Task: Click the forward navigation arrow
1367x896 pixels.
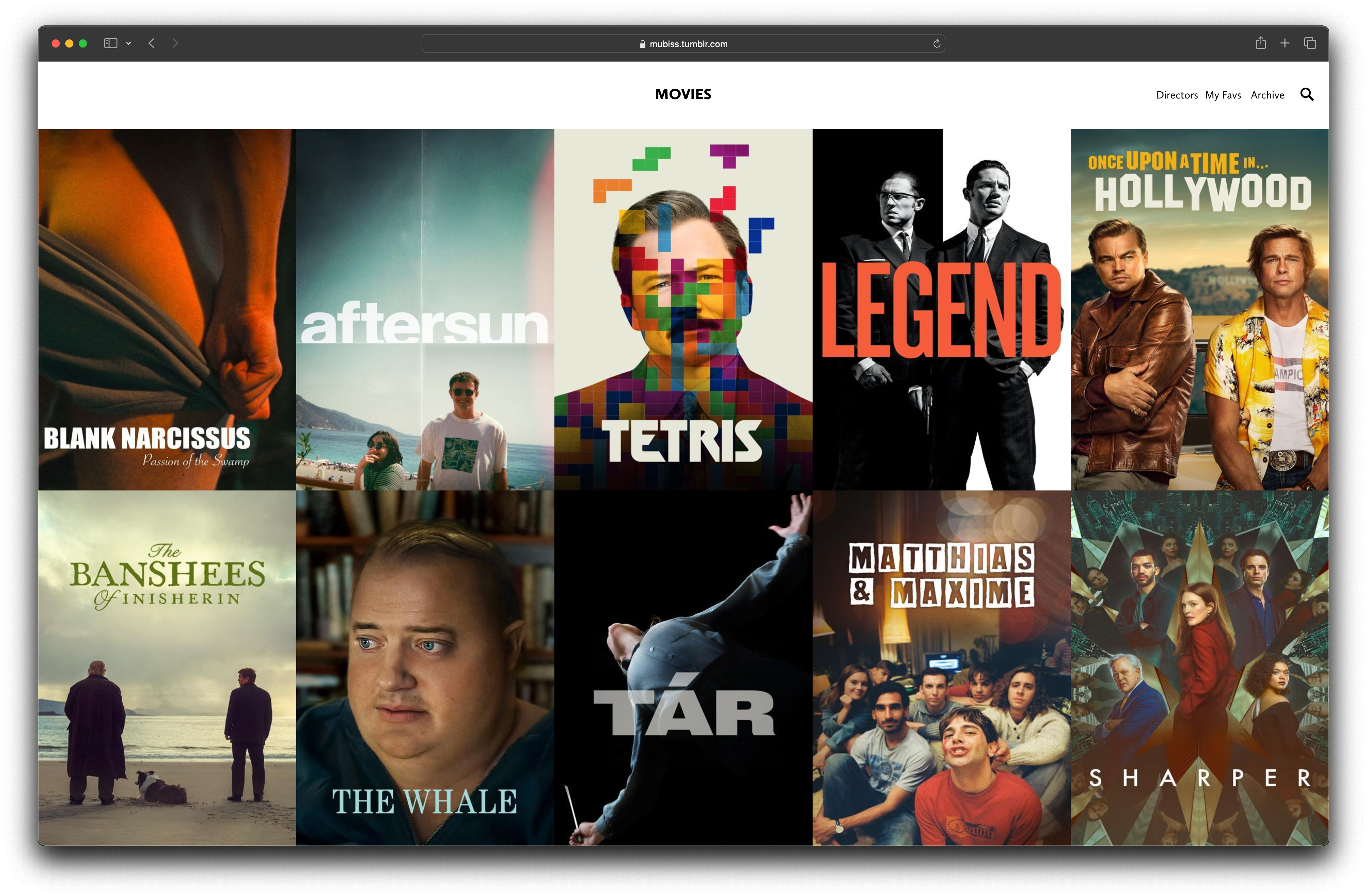Action: pyautogui.click(x=175, y=44)
